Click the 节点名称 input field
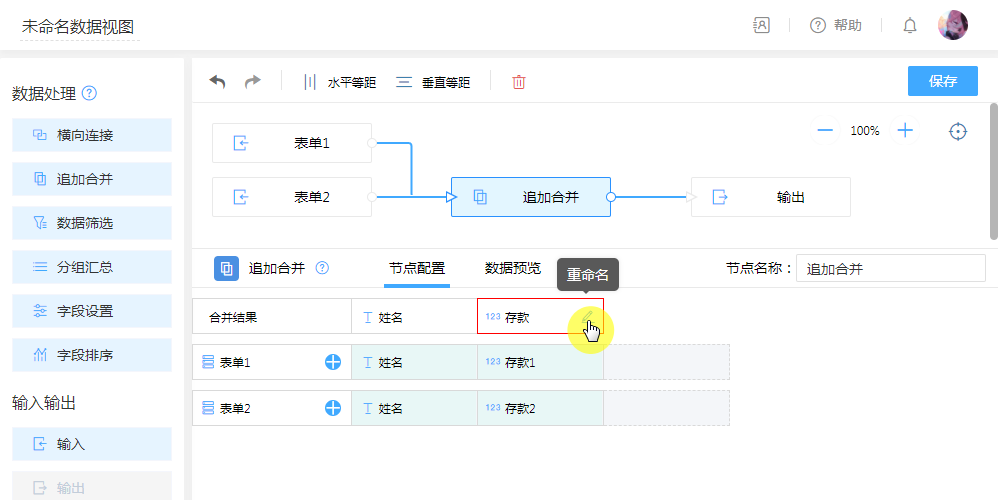998x500 pixels. point(890,268)
